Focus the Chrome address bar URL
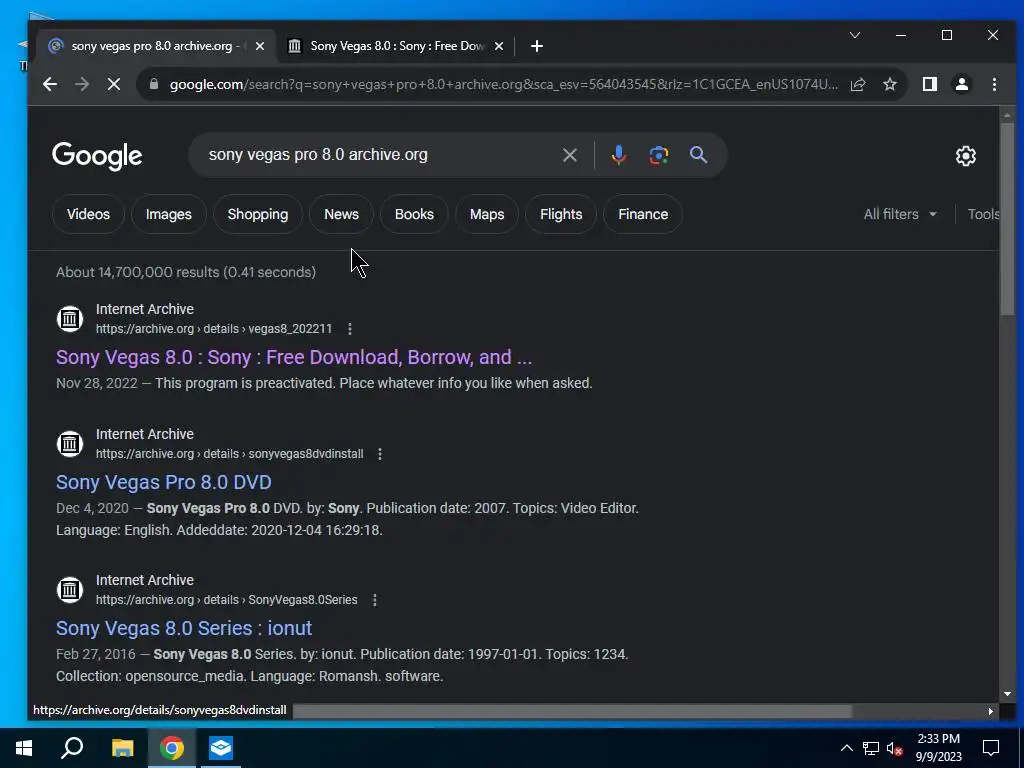 click(503, 84)
